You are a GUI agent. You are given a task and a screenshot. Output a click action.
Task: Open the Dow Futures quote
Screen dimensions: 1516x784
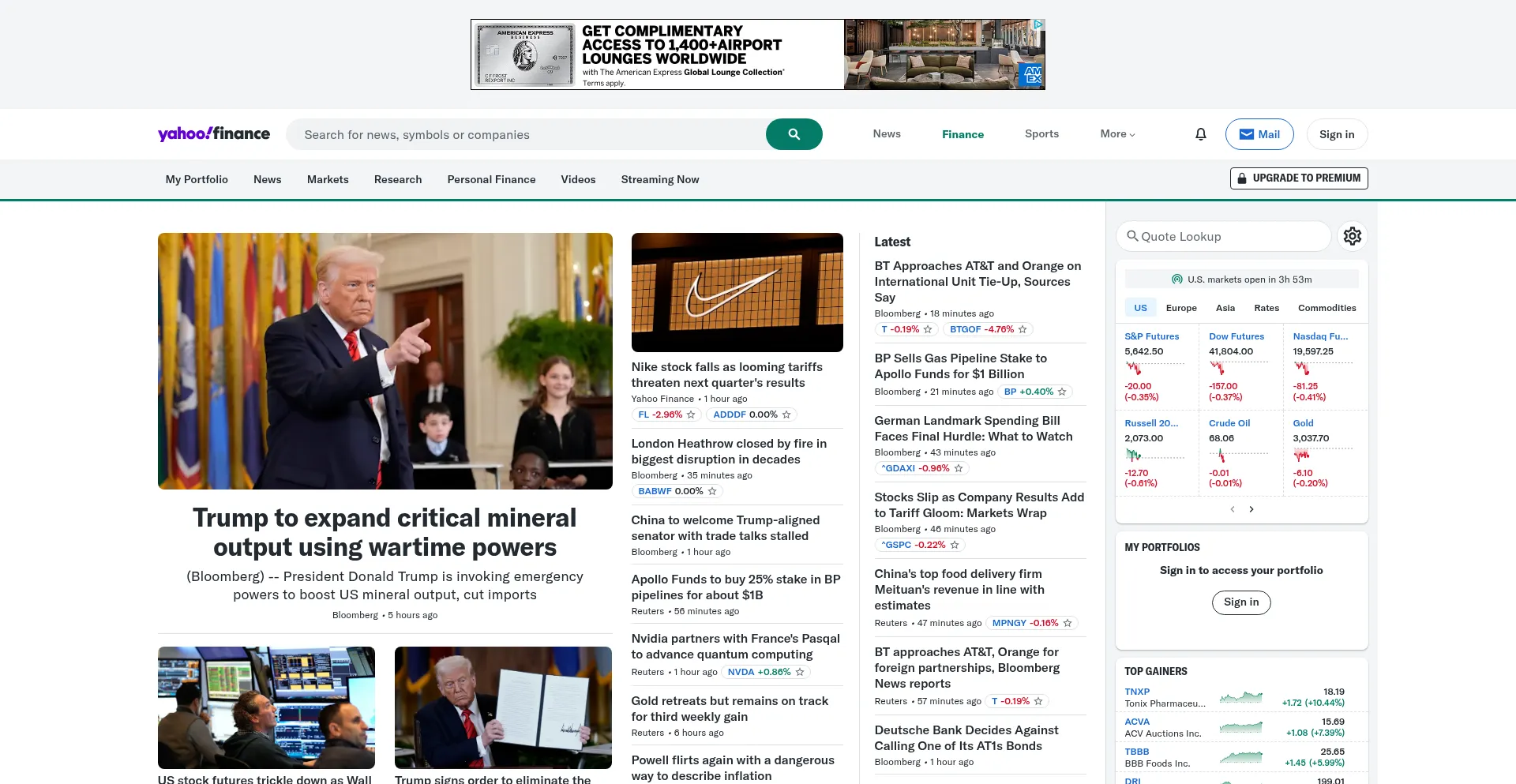click(x=1236, y=336)
